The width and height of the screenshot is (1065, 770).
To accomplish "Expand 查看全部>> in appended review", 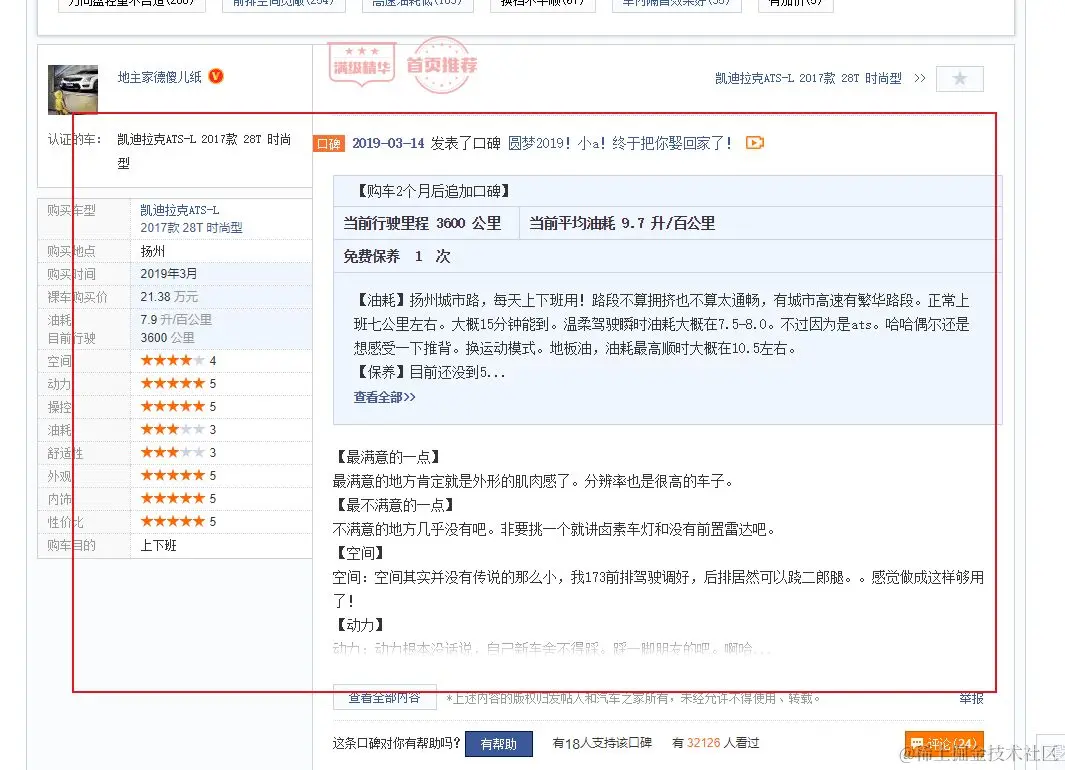I will pyautogui.click(x=384, y=397).
